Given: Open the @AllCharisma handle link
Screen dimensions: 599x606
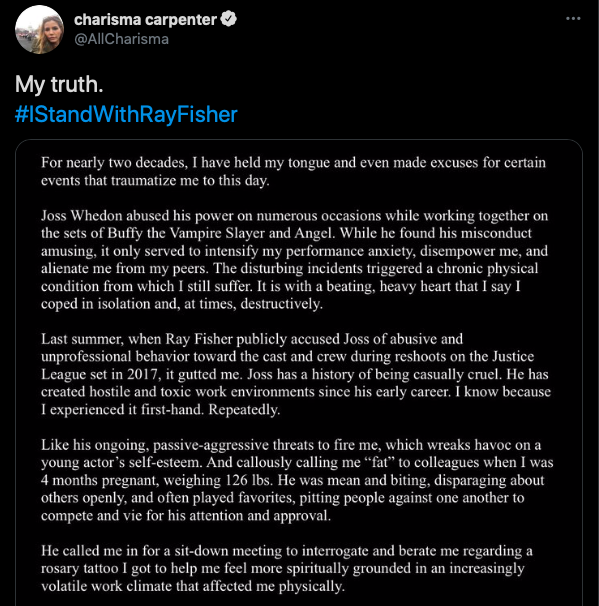Looking at the screenshot, I should point(121,39).
